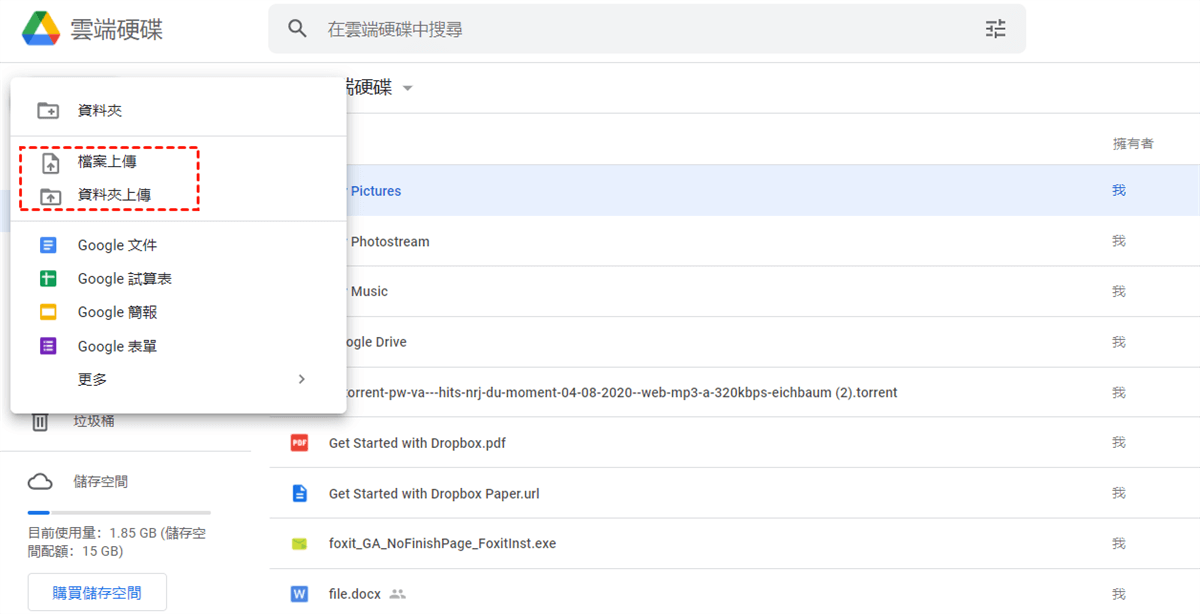Open search options filter icon

(995, 29)
